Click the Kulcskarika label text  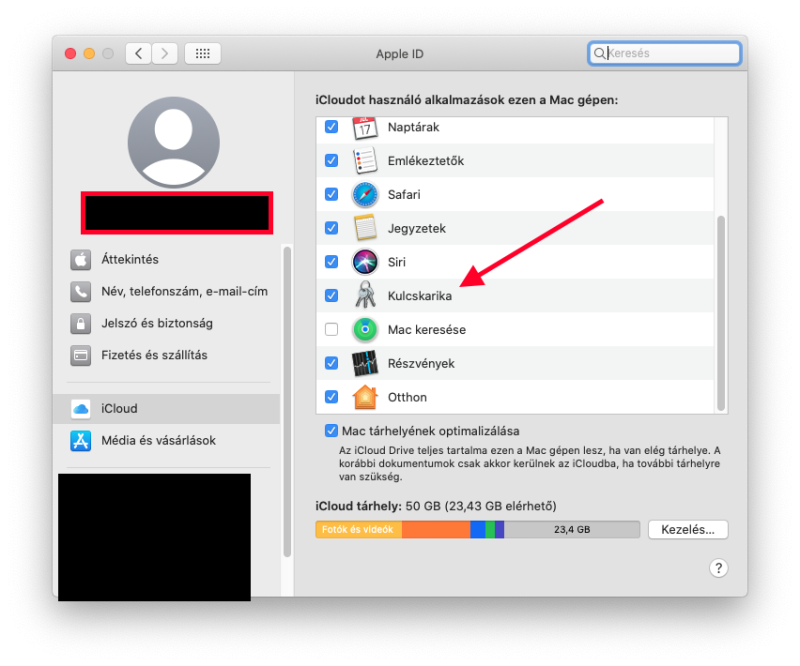(x=420, y=296)
